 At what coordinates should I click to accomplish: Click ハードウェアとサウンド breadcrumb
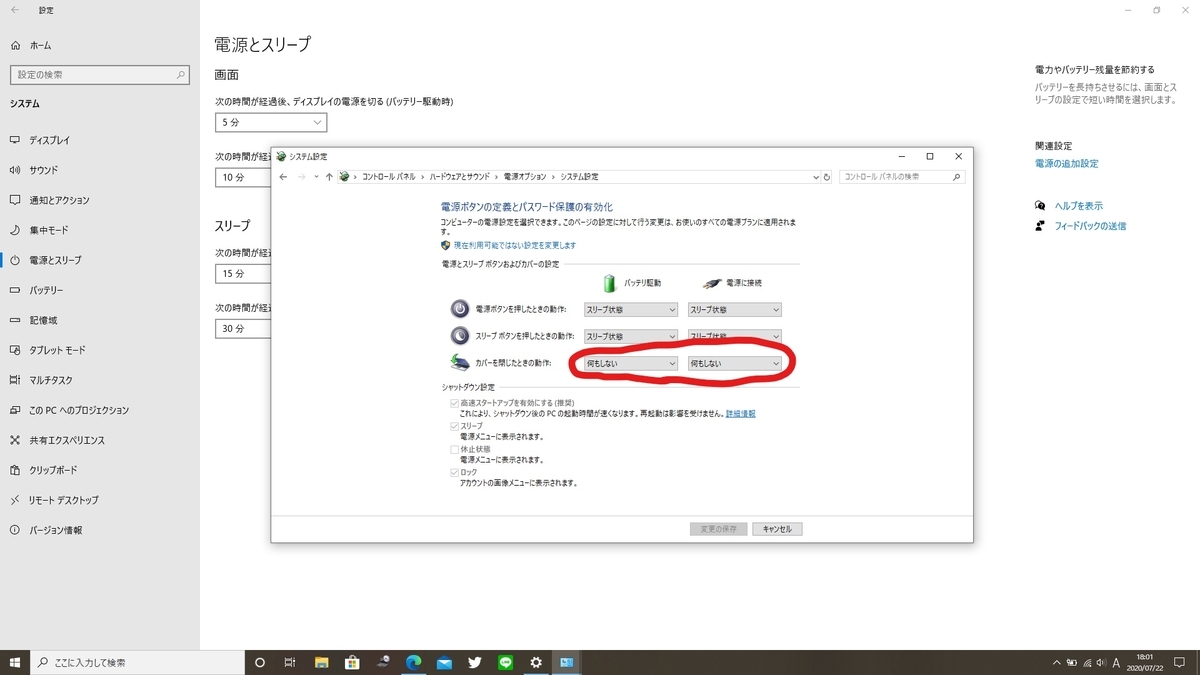click(460, 177)
